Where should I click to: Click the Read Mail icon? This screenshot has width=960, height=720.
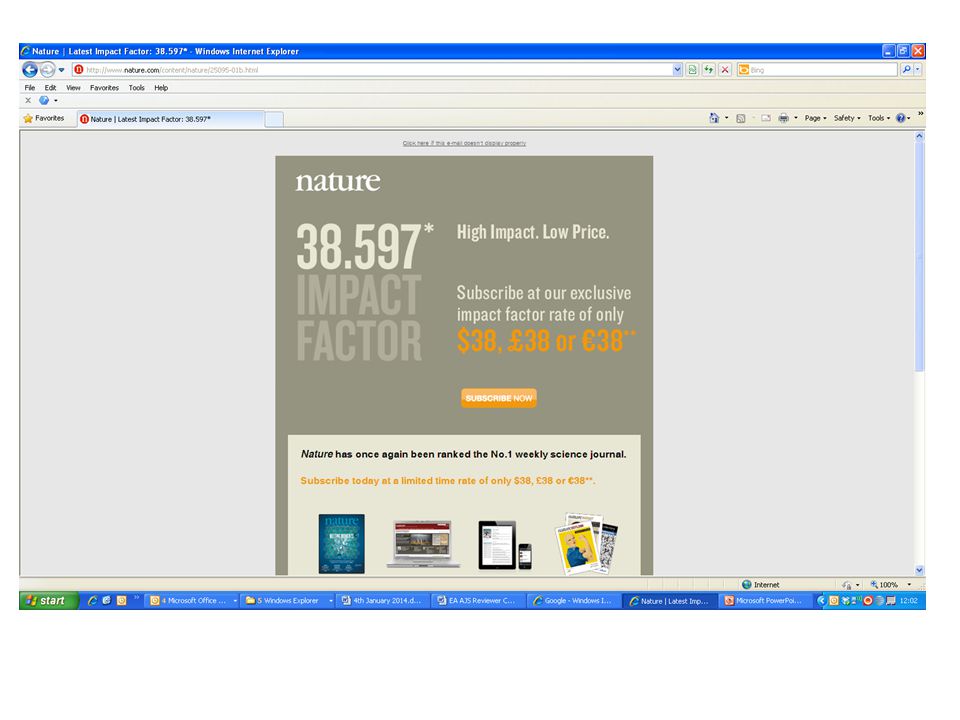(x=765, y=118)
